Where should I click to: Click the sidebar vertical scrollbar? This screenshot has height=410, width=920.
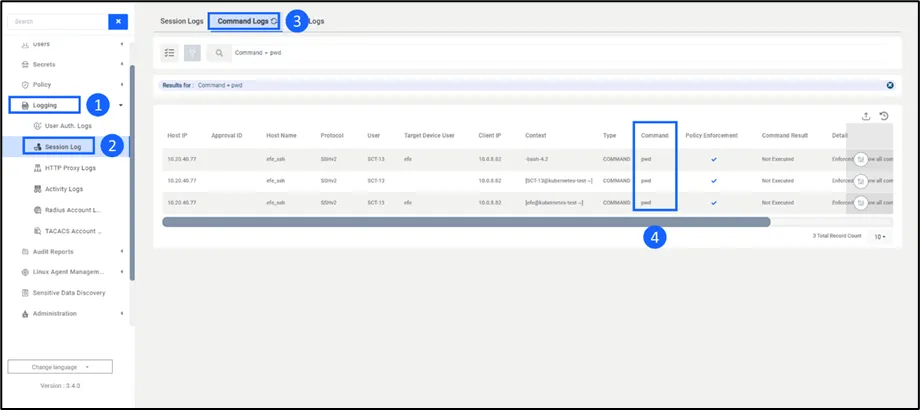pyautogui.click(x=132, y=172)
